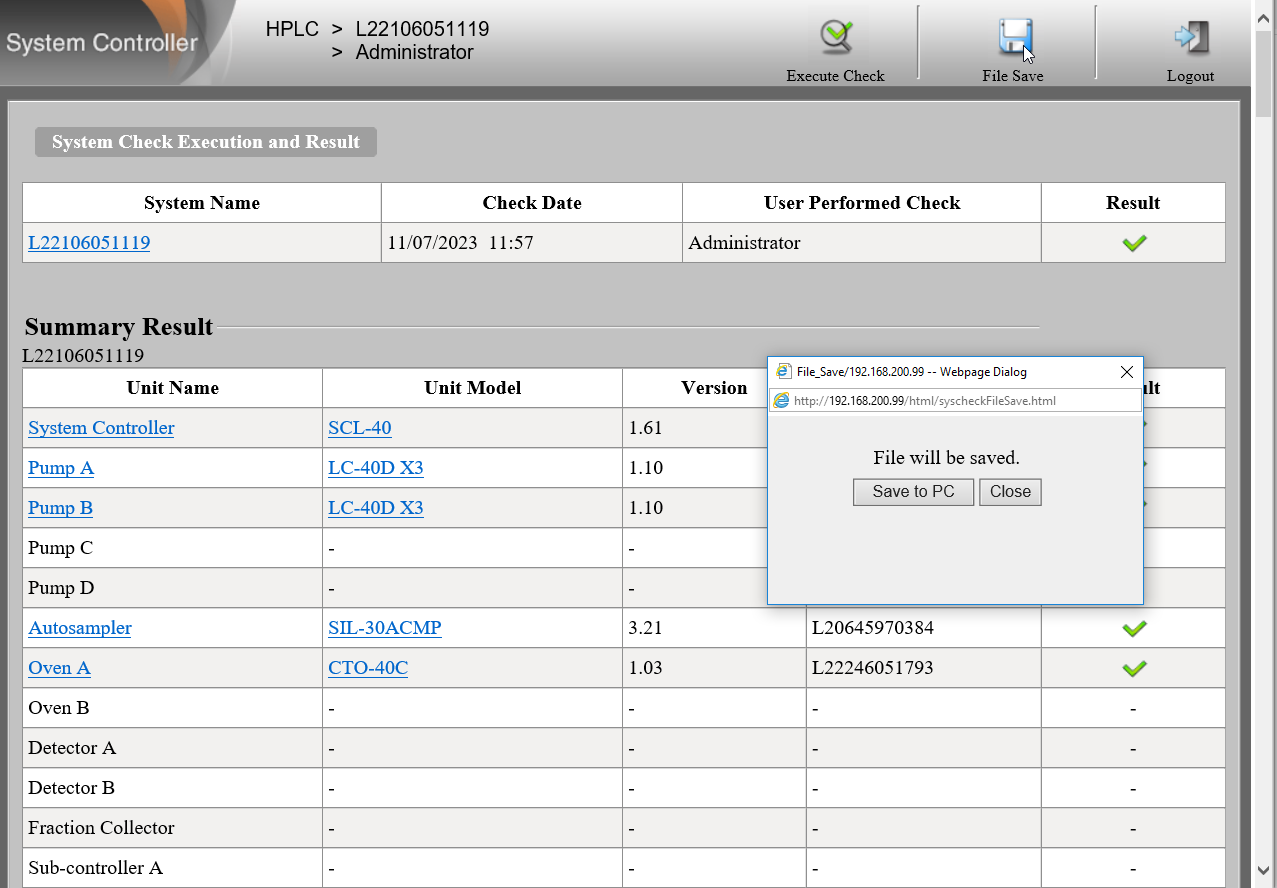Screen dimensions: 1277x888
Task: Click the Logout label
Action: [1190, 76]
